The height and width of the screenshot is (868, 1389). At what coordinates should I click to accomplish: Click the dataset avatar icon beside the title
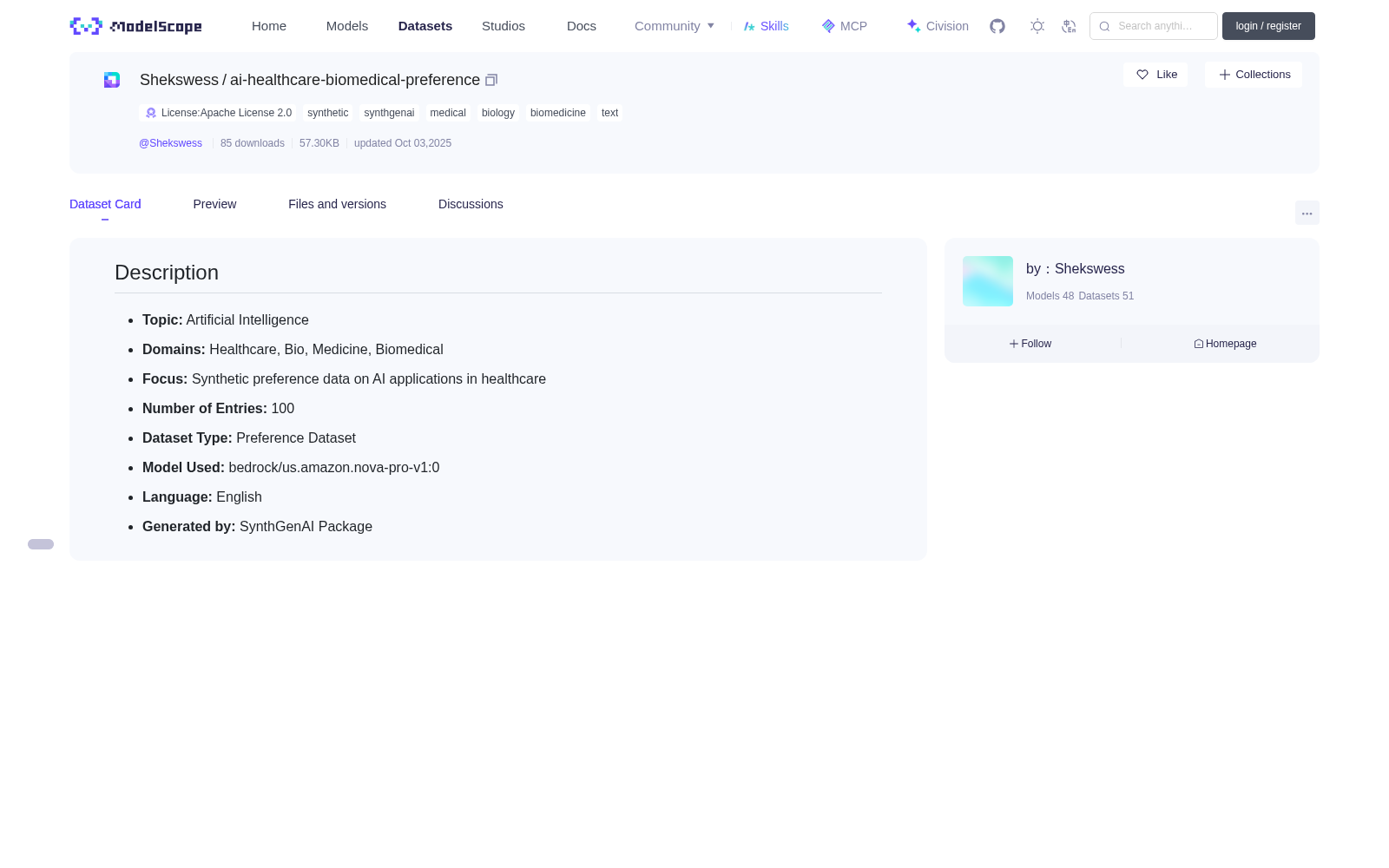[112, 80]
